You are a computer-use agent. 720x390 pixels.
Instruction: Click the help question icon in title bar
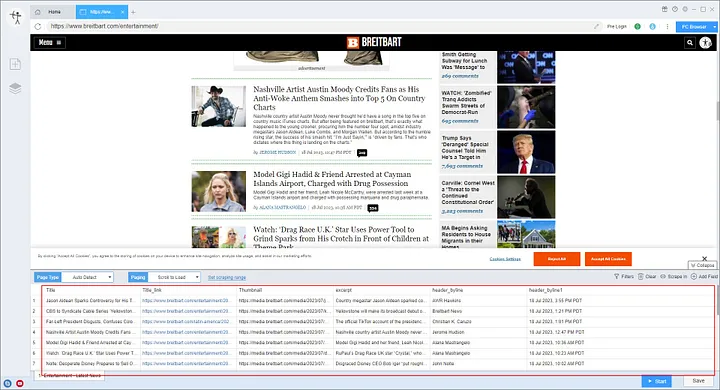tap(675, 9)
